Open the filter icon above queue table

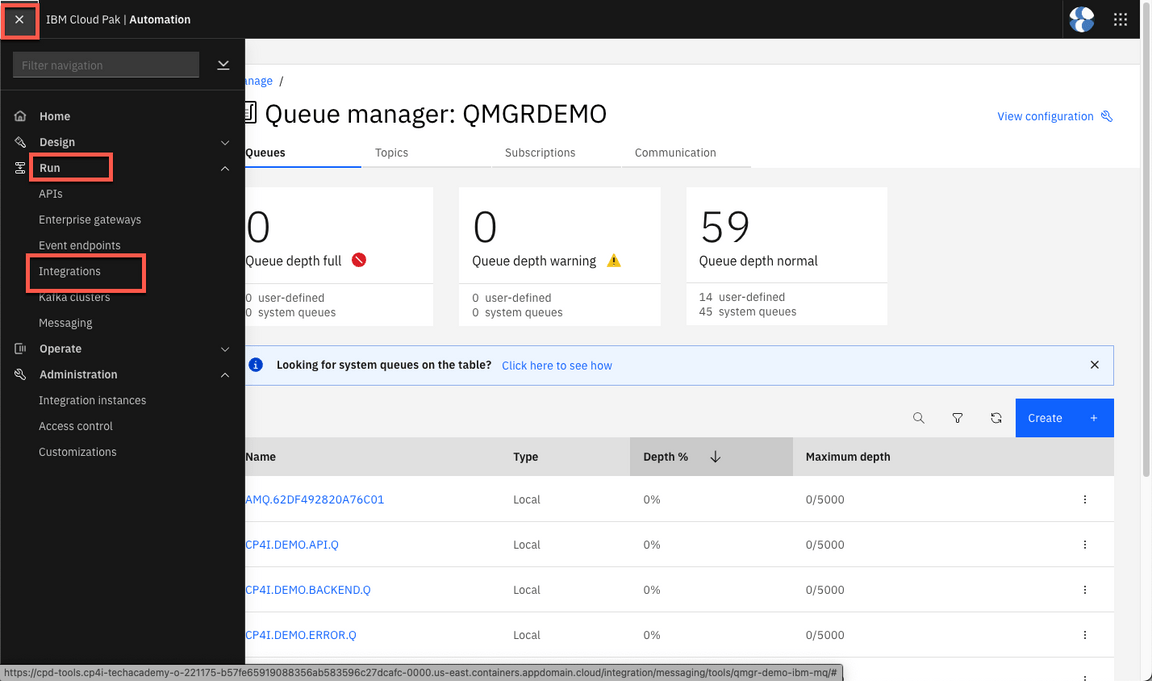pos(957,418)
